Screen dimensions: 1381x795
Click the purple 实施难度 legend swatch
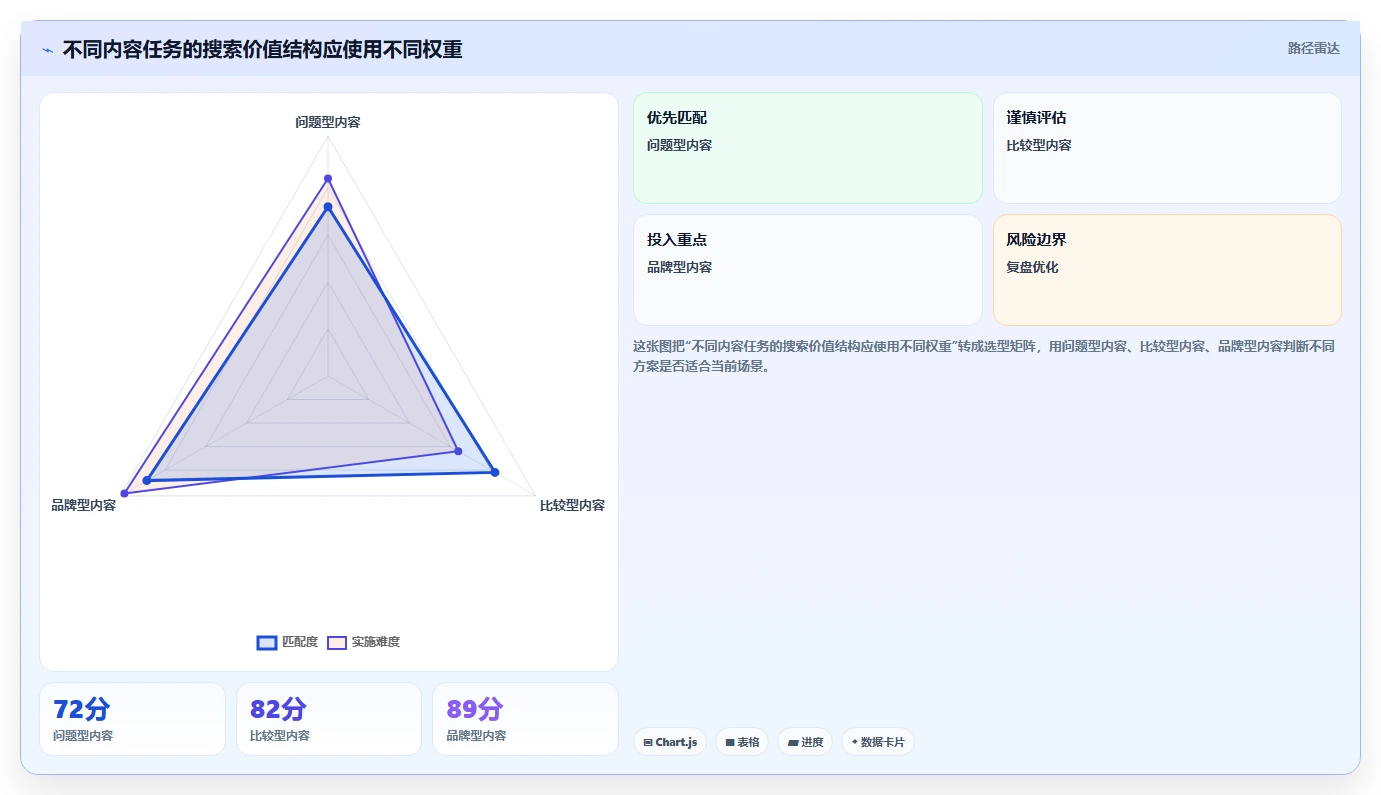pos(337,643)
